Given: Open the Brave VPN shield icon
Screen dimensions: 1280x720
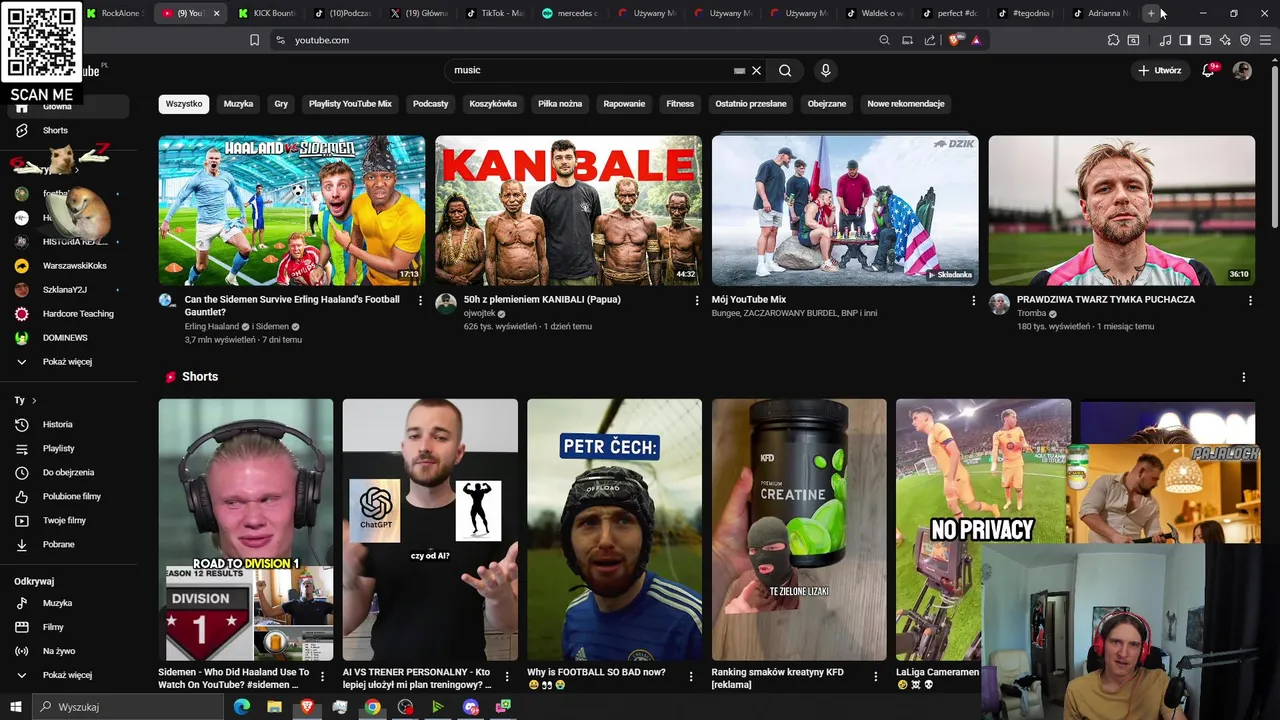Looking at the screenshot, I should click(1245, 40).
